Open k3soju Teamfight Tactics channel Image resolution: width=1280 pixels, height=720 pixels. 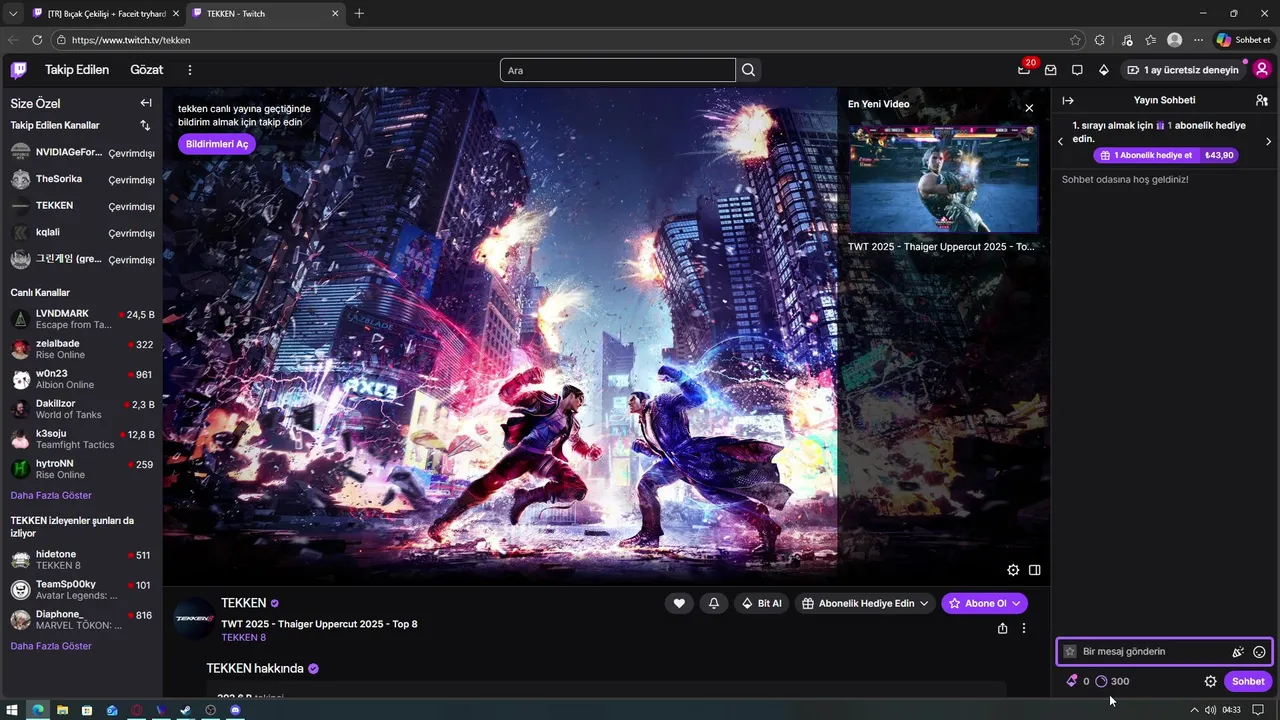coord(82,439)
